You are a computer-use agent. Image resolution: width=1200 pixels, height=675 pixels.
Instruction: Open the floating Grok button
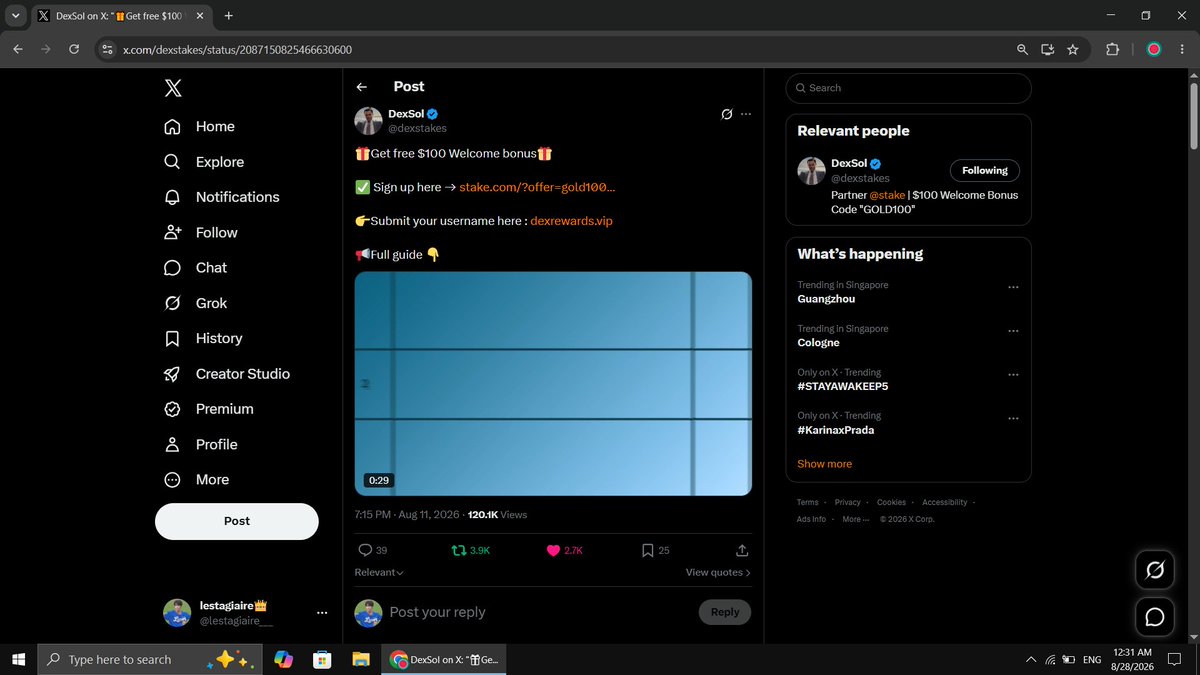1154,570
